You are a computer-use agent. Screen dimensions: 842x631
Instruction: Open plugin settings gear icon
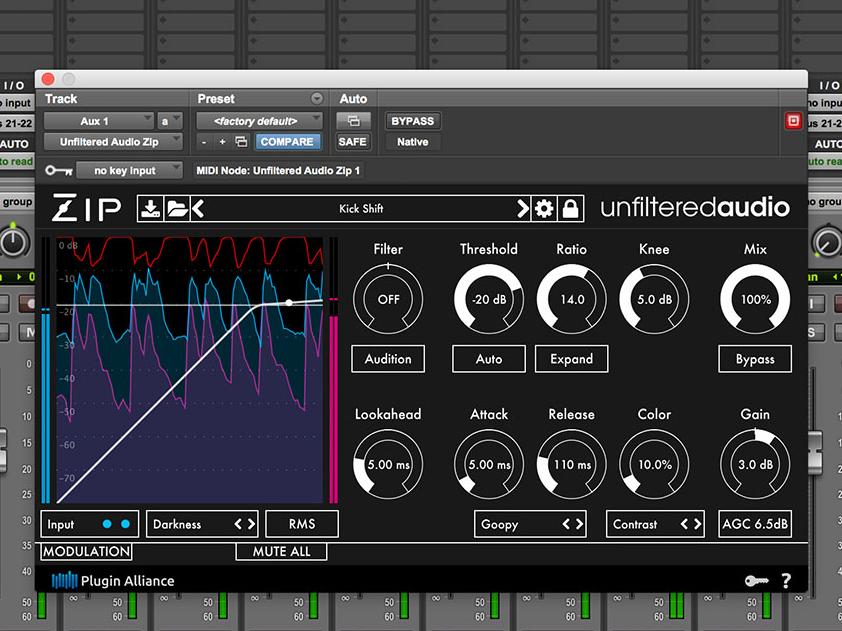544,208
